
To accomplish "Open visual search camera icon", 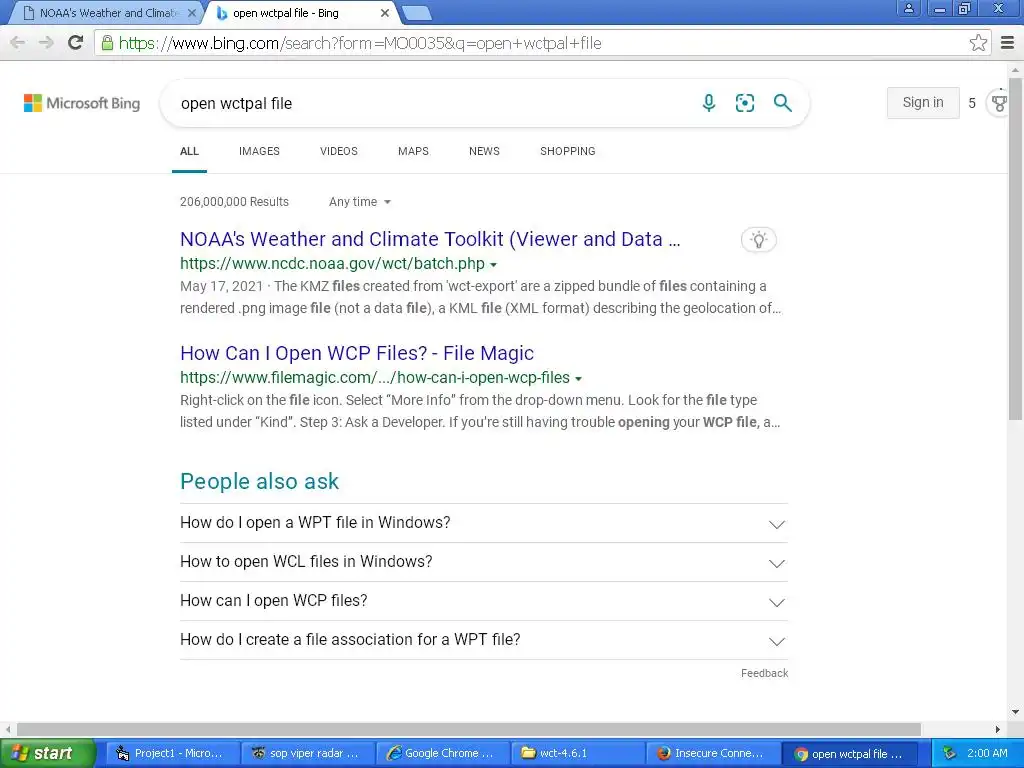I will coord(744,103).
